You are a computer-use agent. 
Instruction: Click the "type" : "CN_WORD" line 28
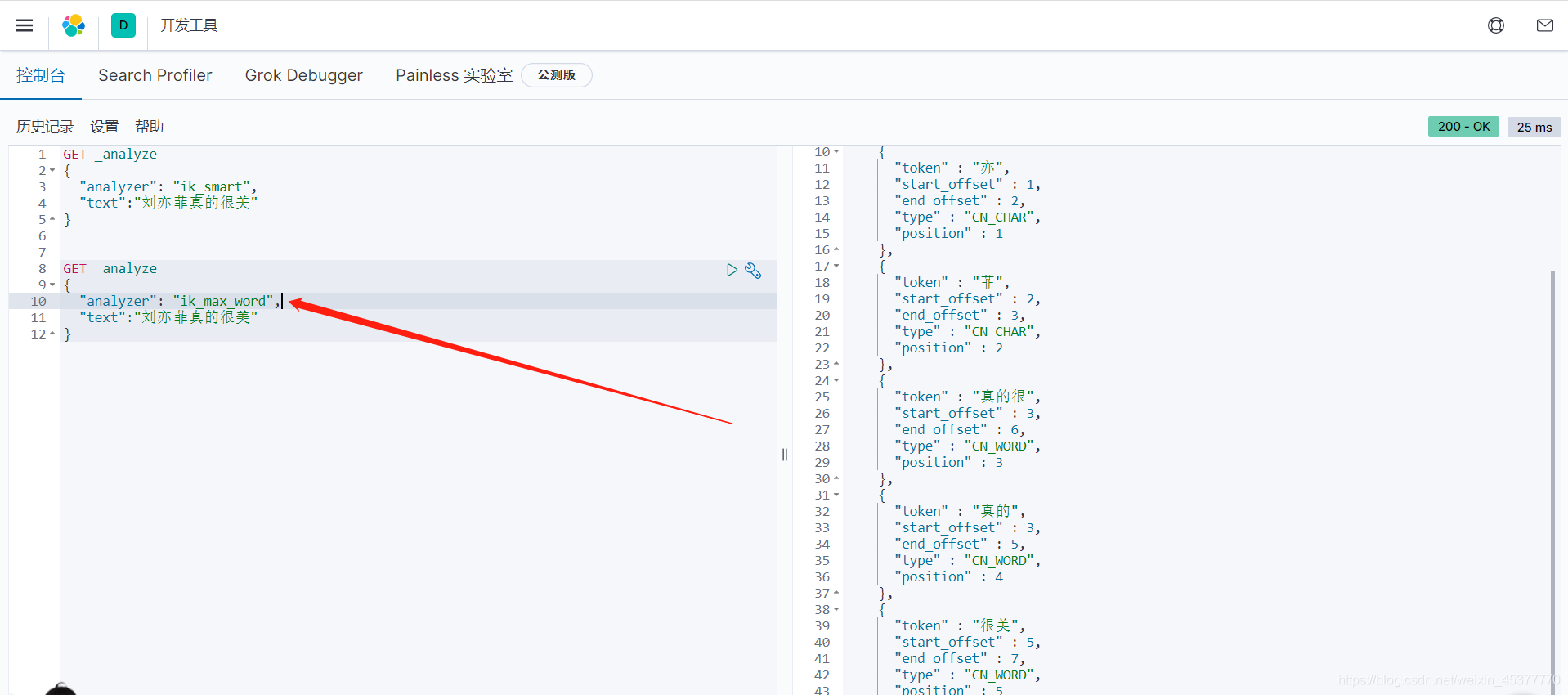[x=968, y=446]
